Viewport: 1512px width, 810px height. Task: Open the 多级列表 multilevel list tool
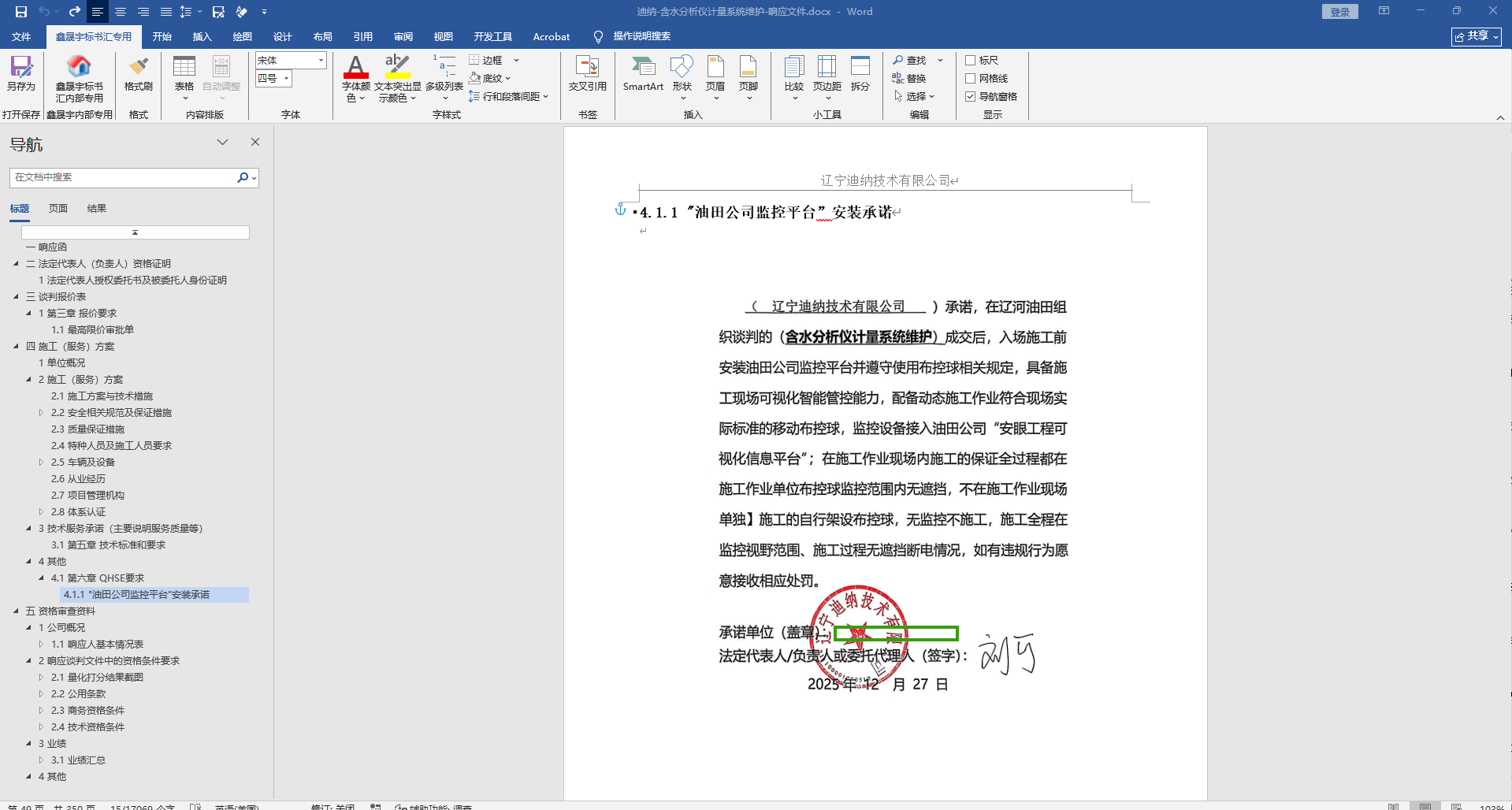(444, 79)
